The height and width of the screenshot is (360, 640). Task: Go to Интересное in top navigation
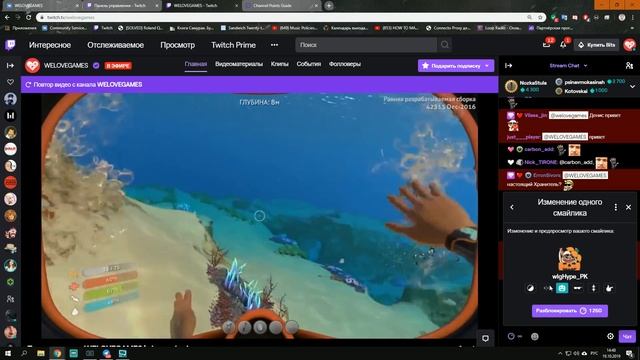pyautogui.click(x=50, y=45)
